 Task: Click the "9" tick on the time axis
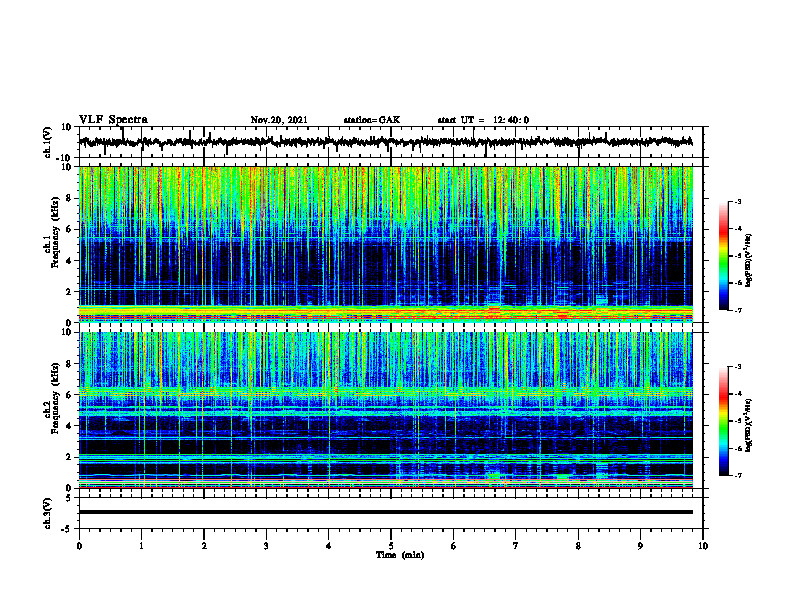[640, 546]
